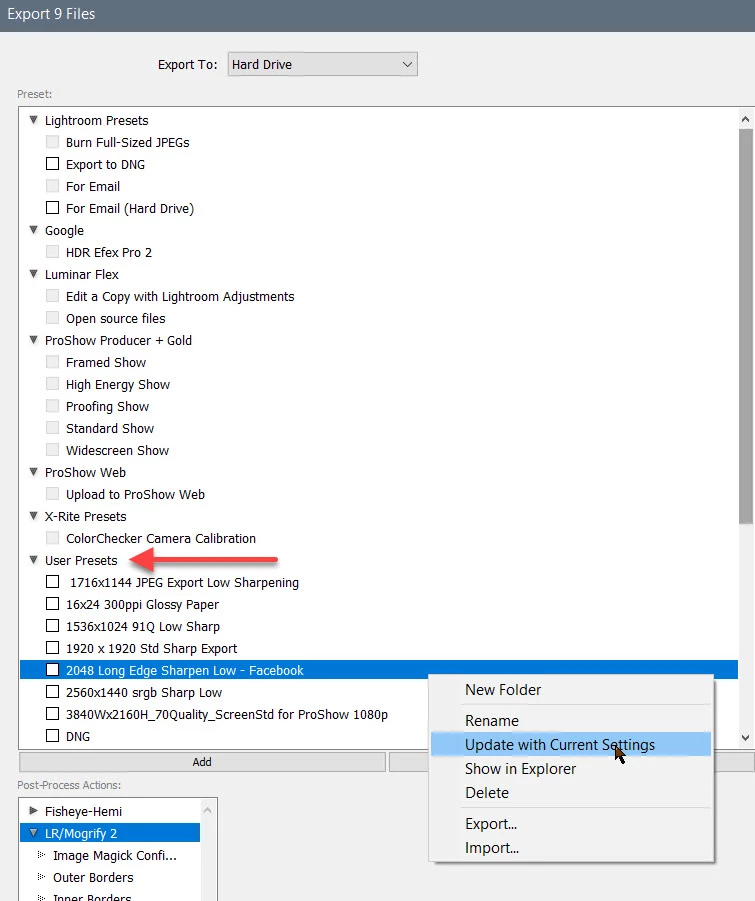Check 1920 x 1920 Std Sharp Export box
755x901 pixels.
pyautogui.click(x=52, y=648)
